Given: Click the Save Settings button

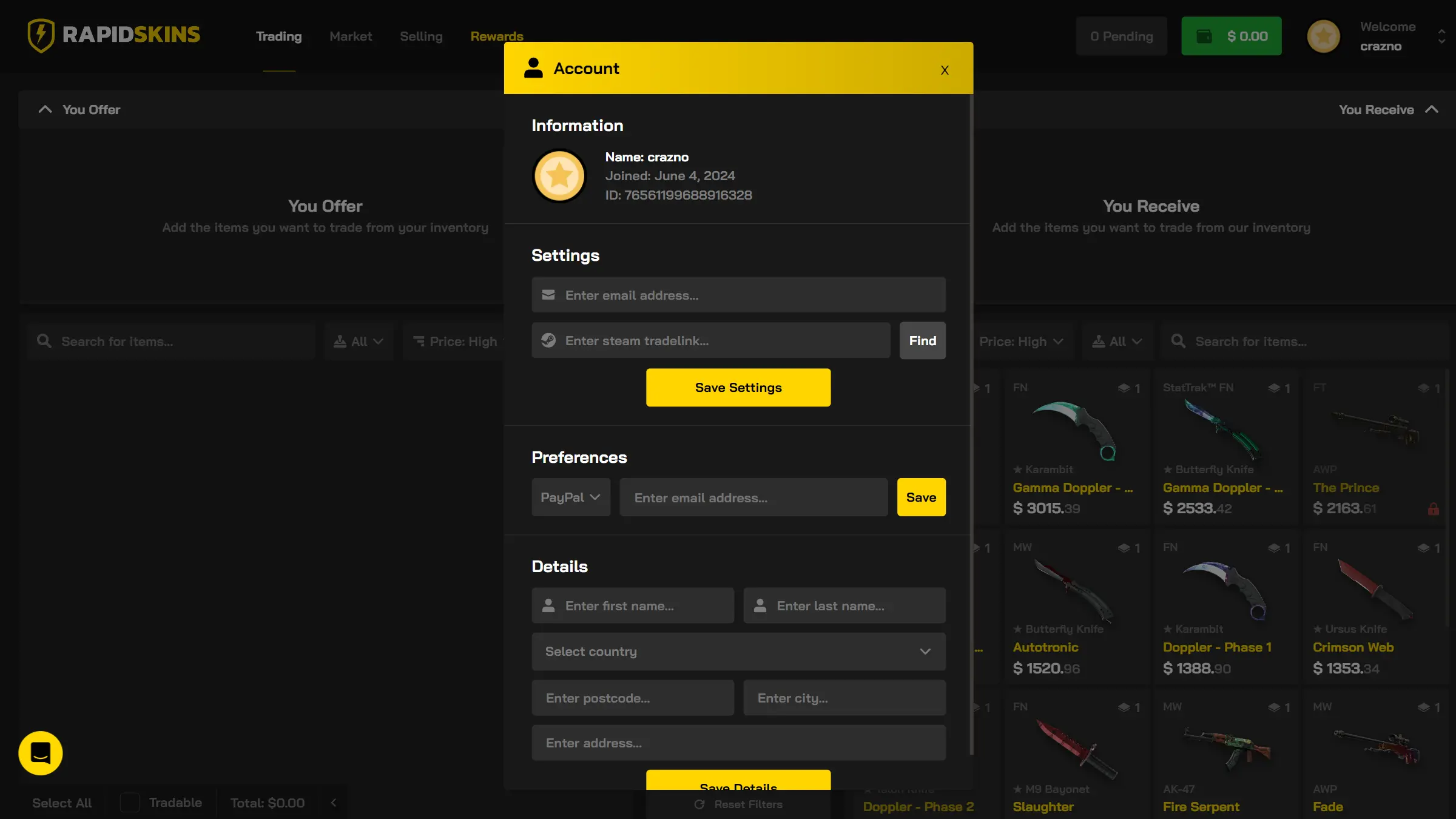Looking at the screenshot, I should pos(738,388).
